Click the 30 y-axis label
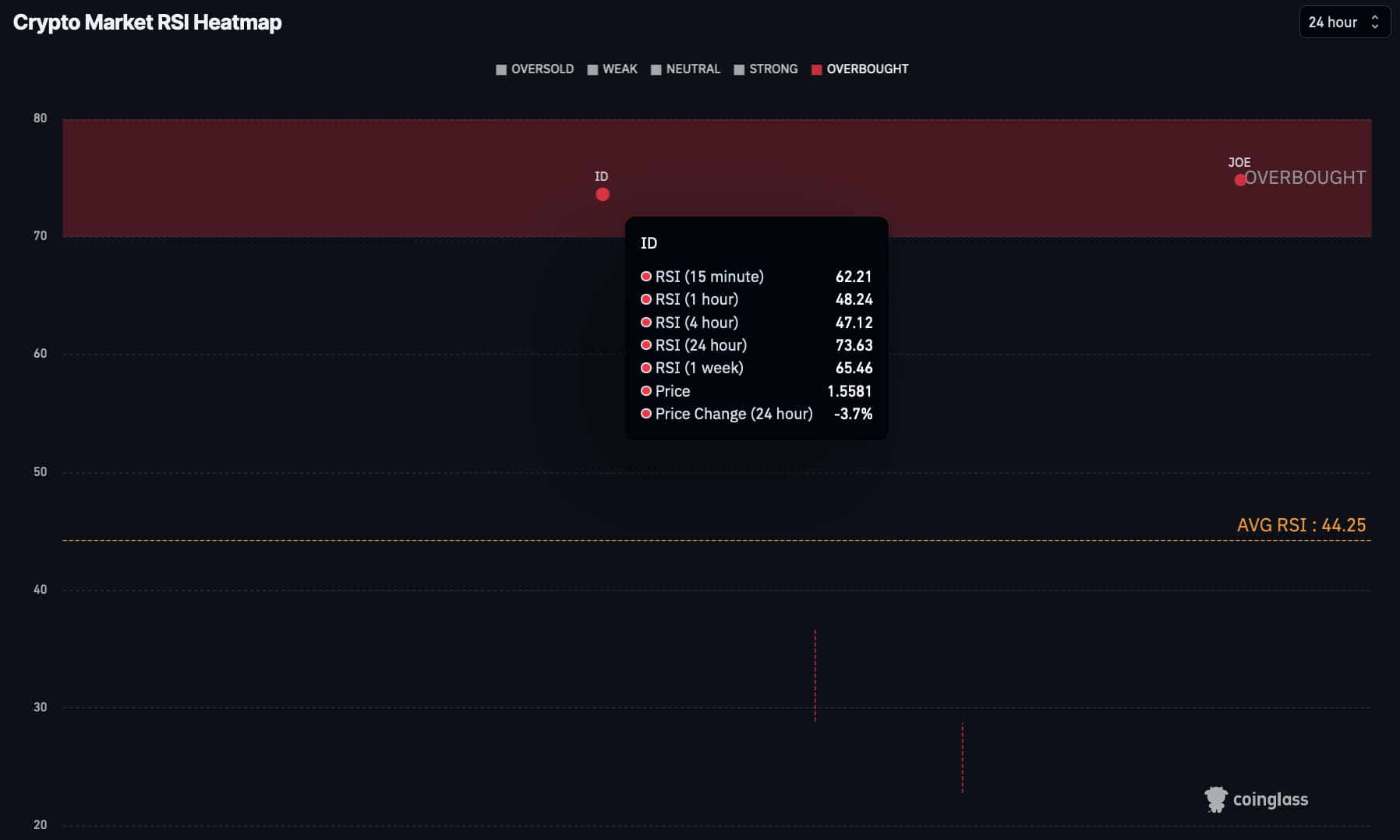 (x=40, y=707)
